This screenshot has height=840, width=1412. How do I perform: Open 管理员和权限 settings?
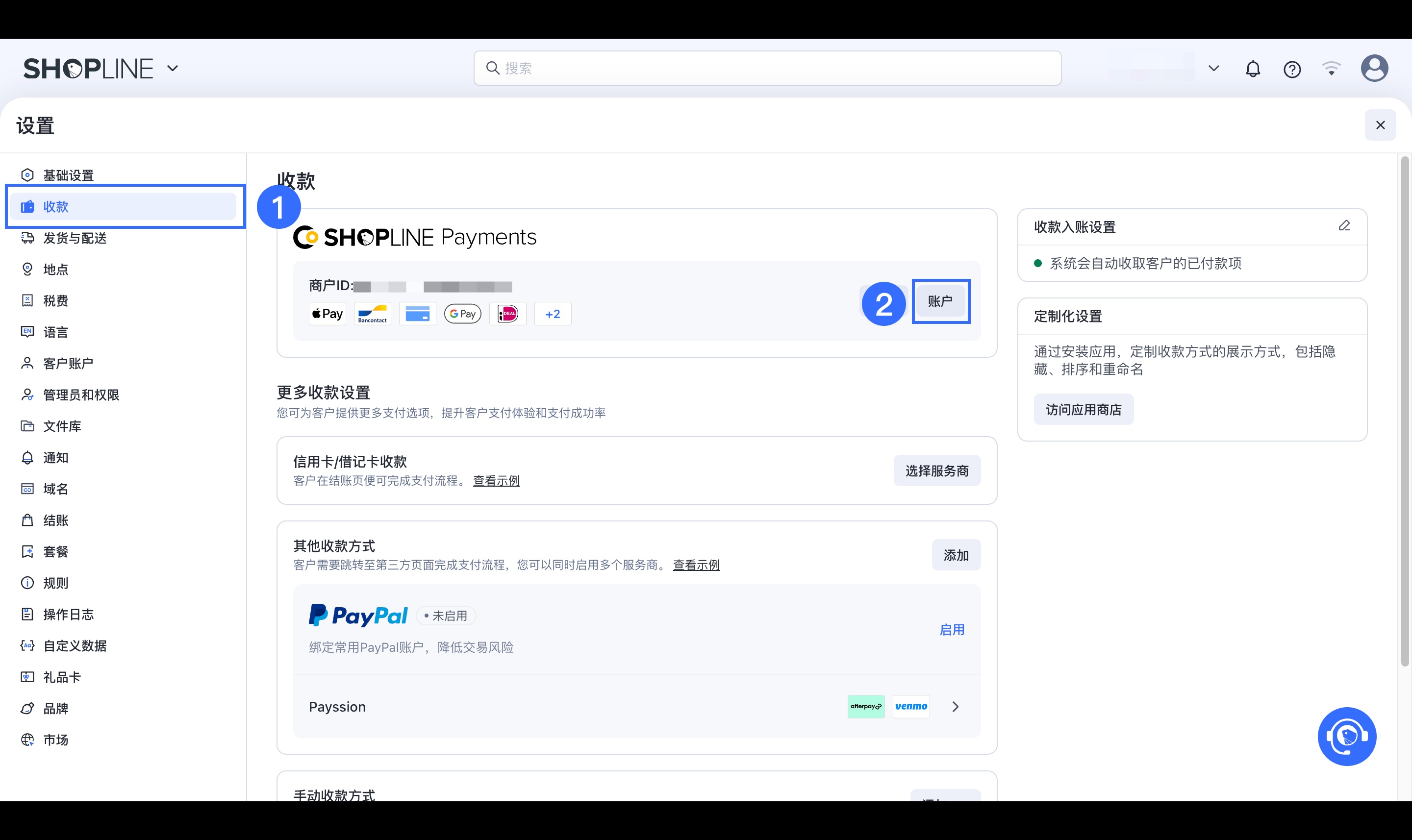124,395
